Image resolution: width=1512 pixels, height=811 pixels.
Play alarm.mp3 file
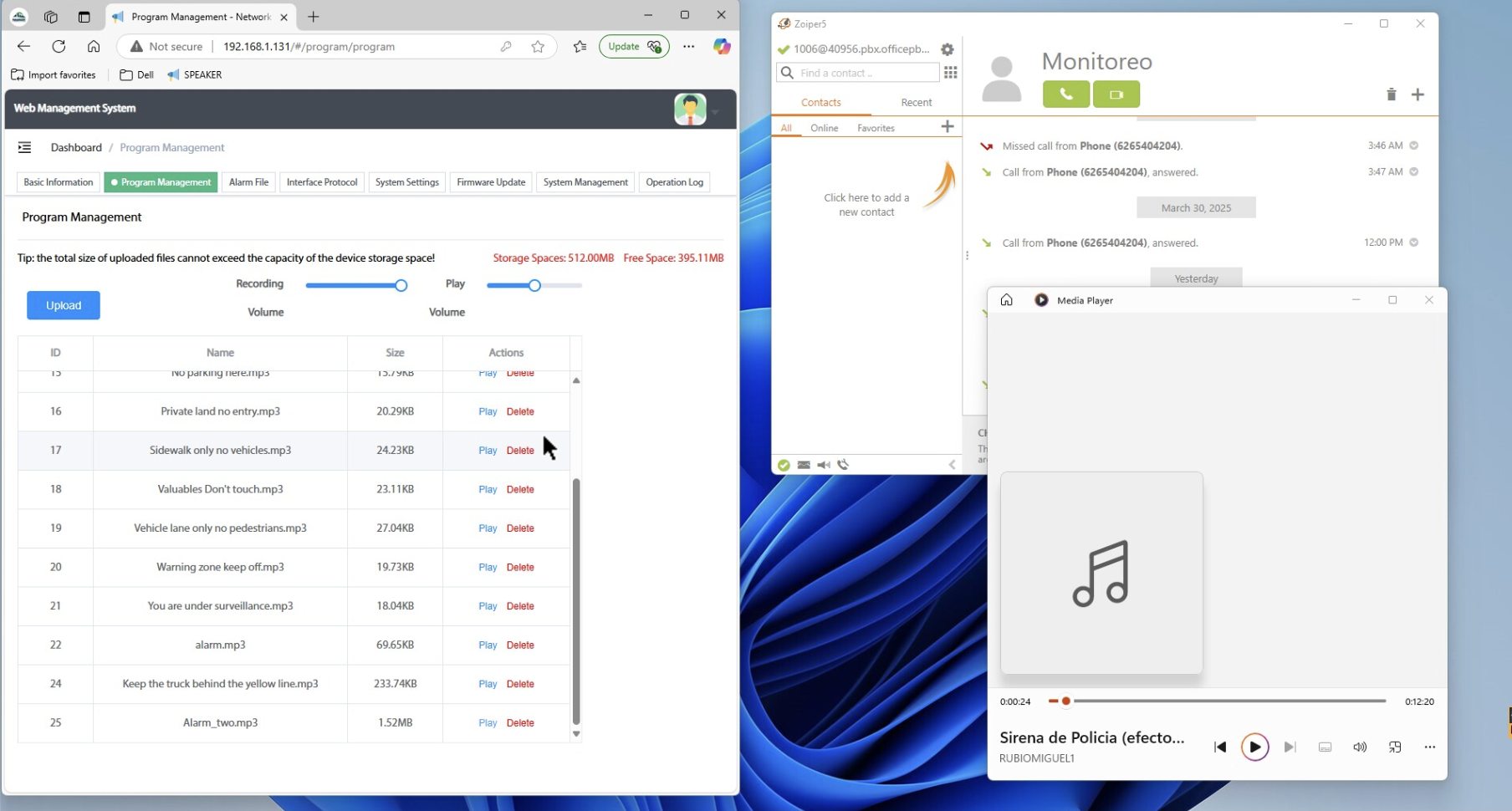pyautogui.click(x=488, y=645)
